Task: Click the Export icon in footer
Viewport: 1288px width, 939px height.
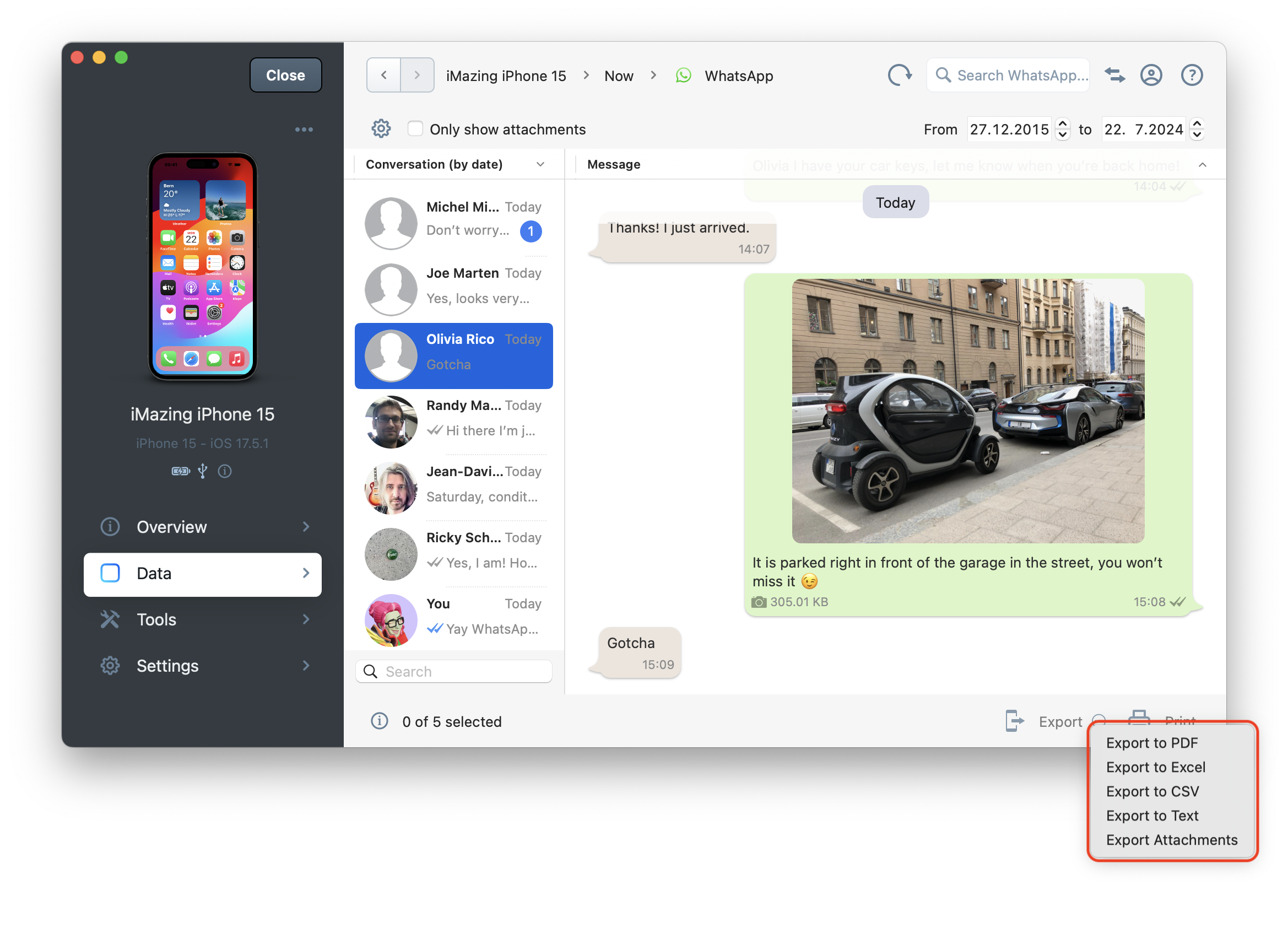Action: [x=1014, y=721]
